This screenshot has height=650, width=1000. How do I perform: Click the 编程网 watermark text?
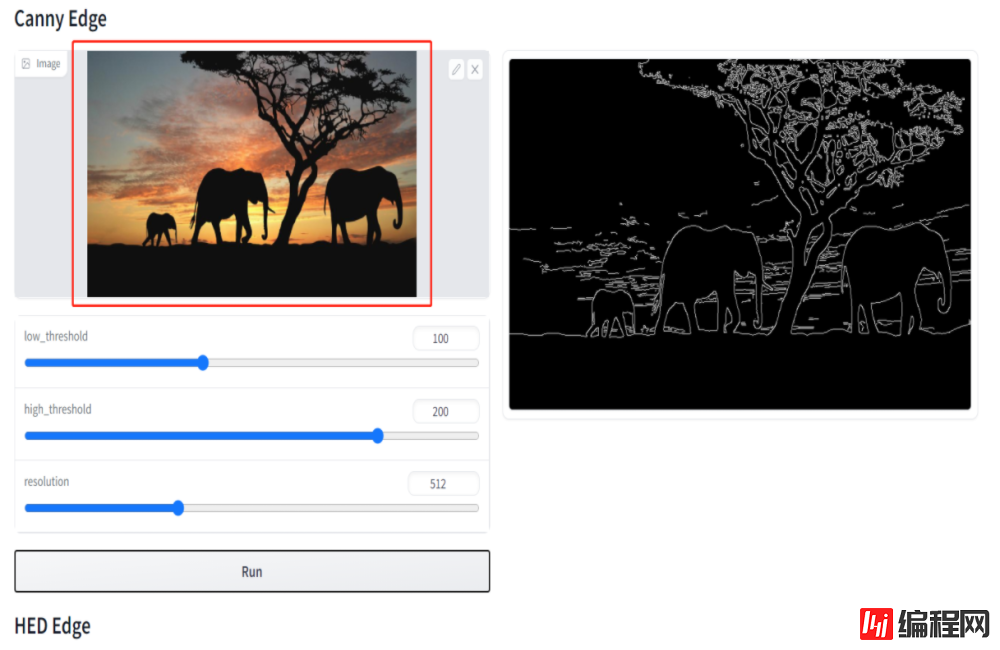pos(943,624)
